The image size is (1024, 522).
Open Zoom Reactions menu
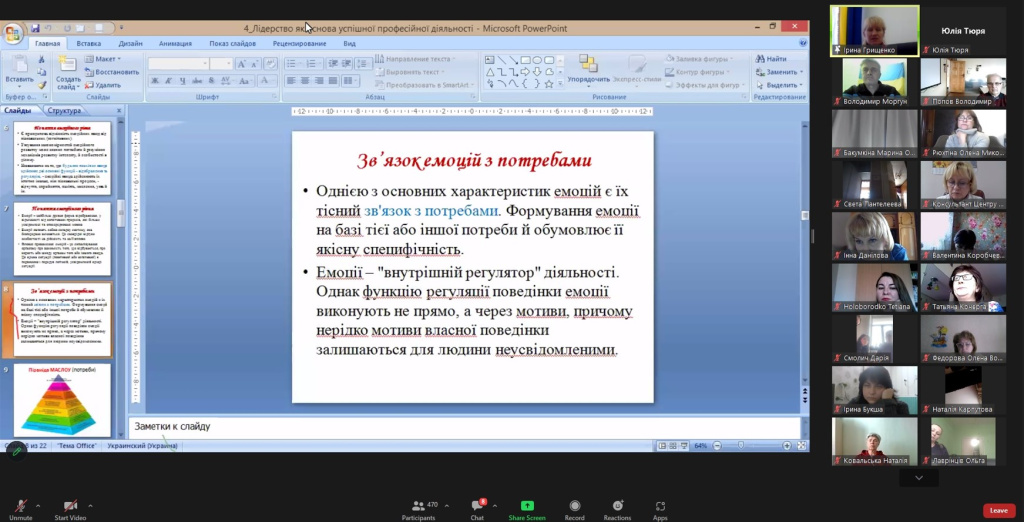click(617, 509)
